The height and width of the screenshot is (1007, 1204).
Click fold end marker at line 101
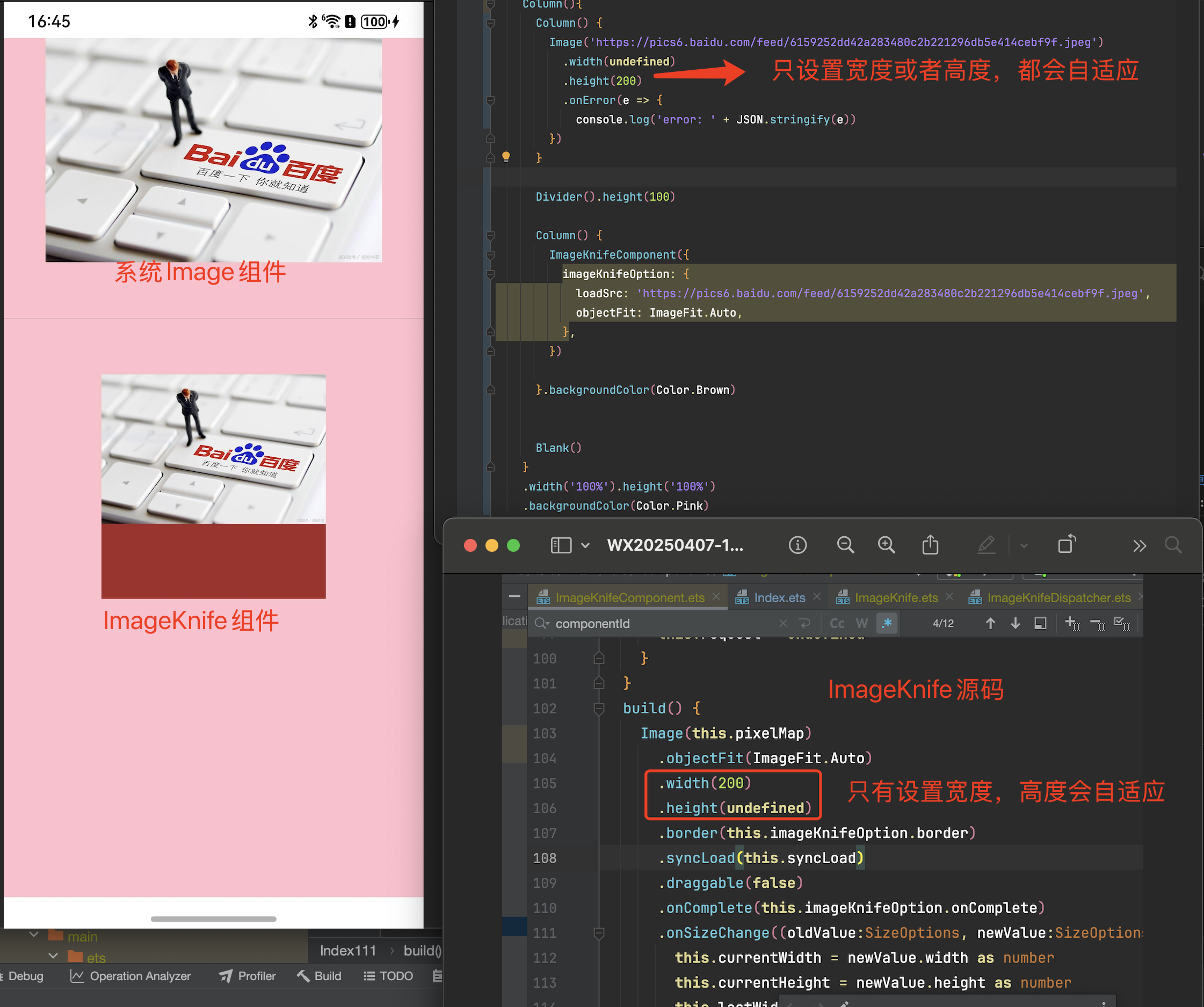pos(599,683)
